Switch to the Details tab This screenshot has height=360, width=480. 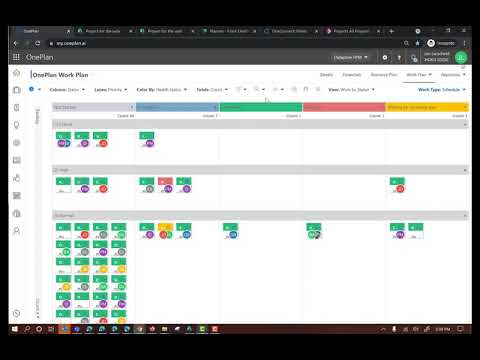pyautogui.click(x=326, y=75)
